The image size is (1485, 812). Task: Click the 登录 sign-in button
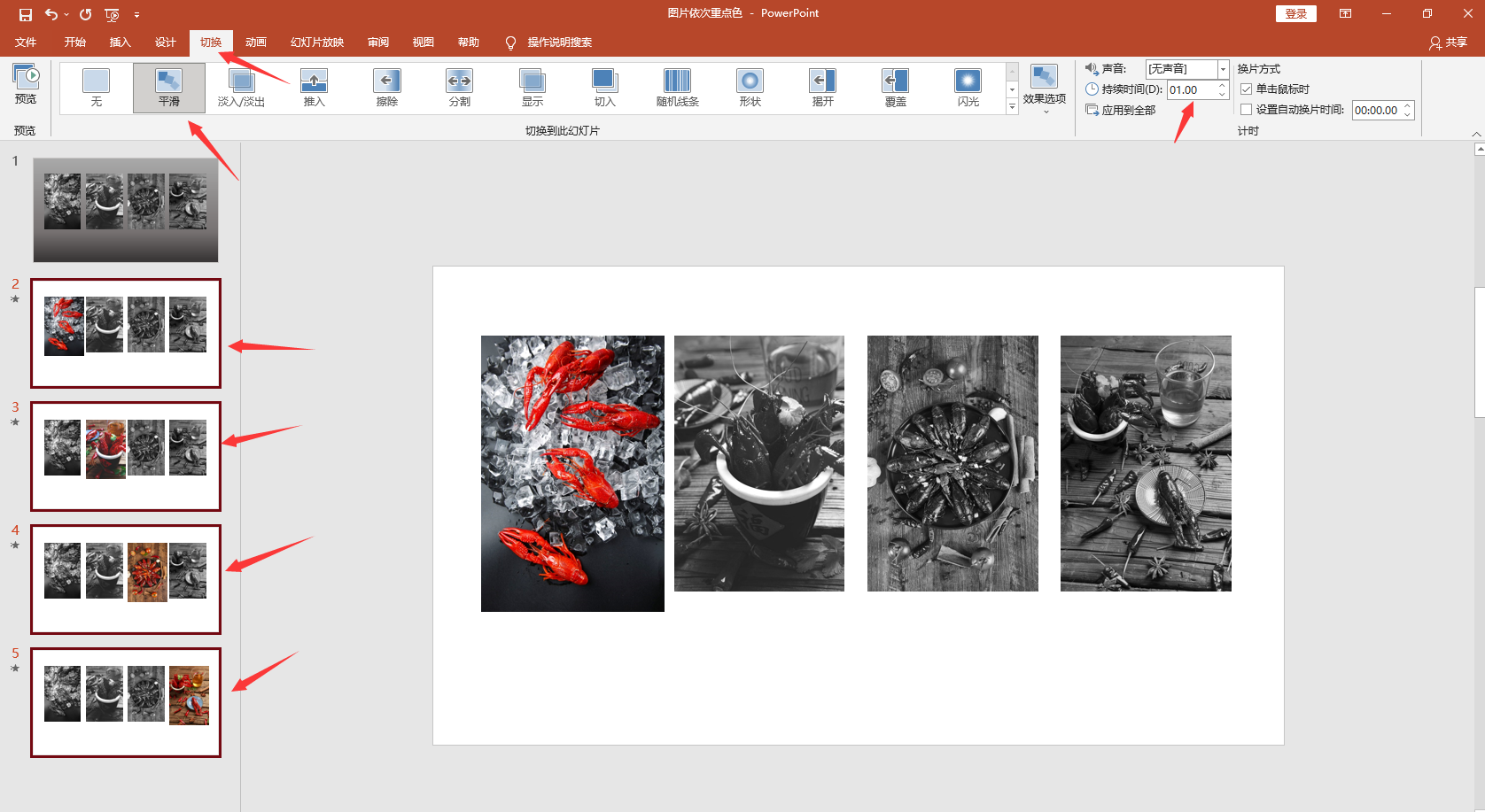pyautogui.click(x=1296, y=14)
